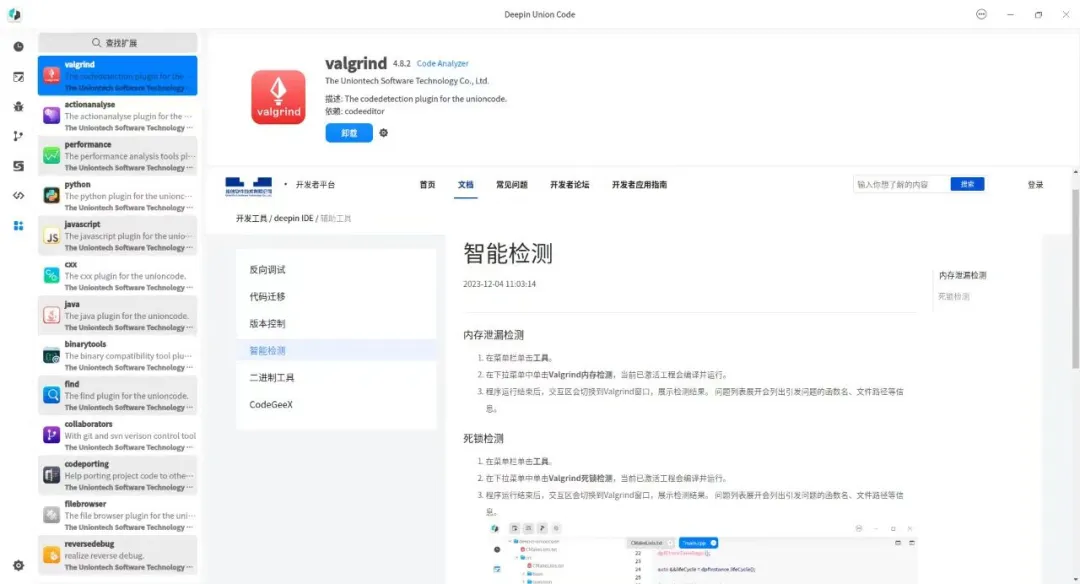Select the codeporting plugin icon
The height and width of the screenshot is (584, 1080).
coord(52,475)
